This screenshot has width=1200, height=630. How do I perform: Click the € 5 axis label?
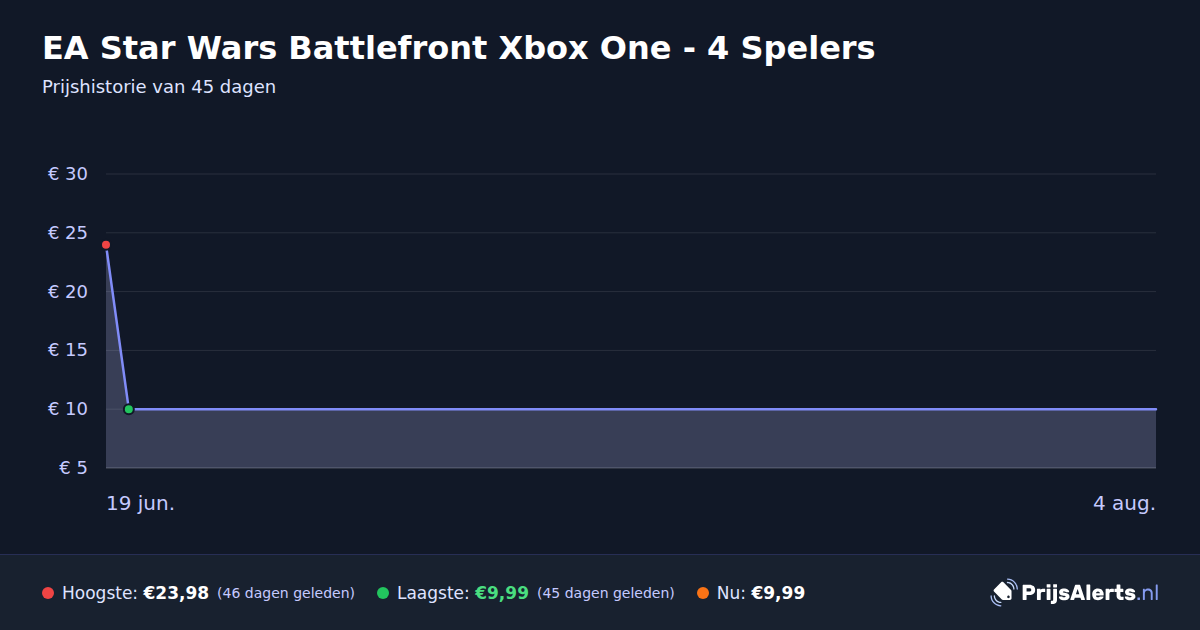74,468
